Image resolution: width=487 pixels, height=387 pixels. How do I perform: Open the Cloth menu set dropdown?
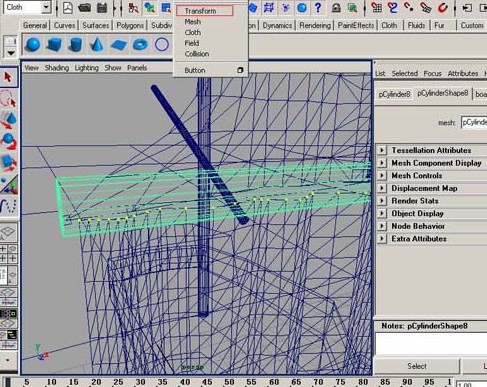click(x=46, y=7)
